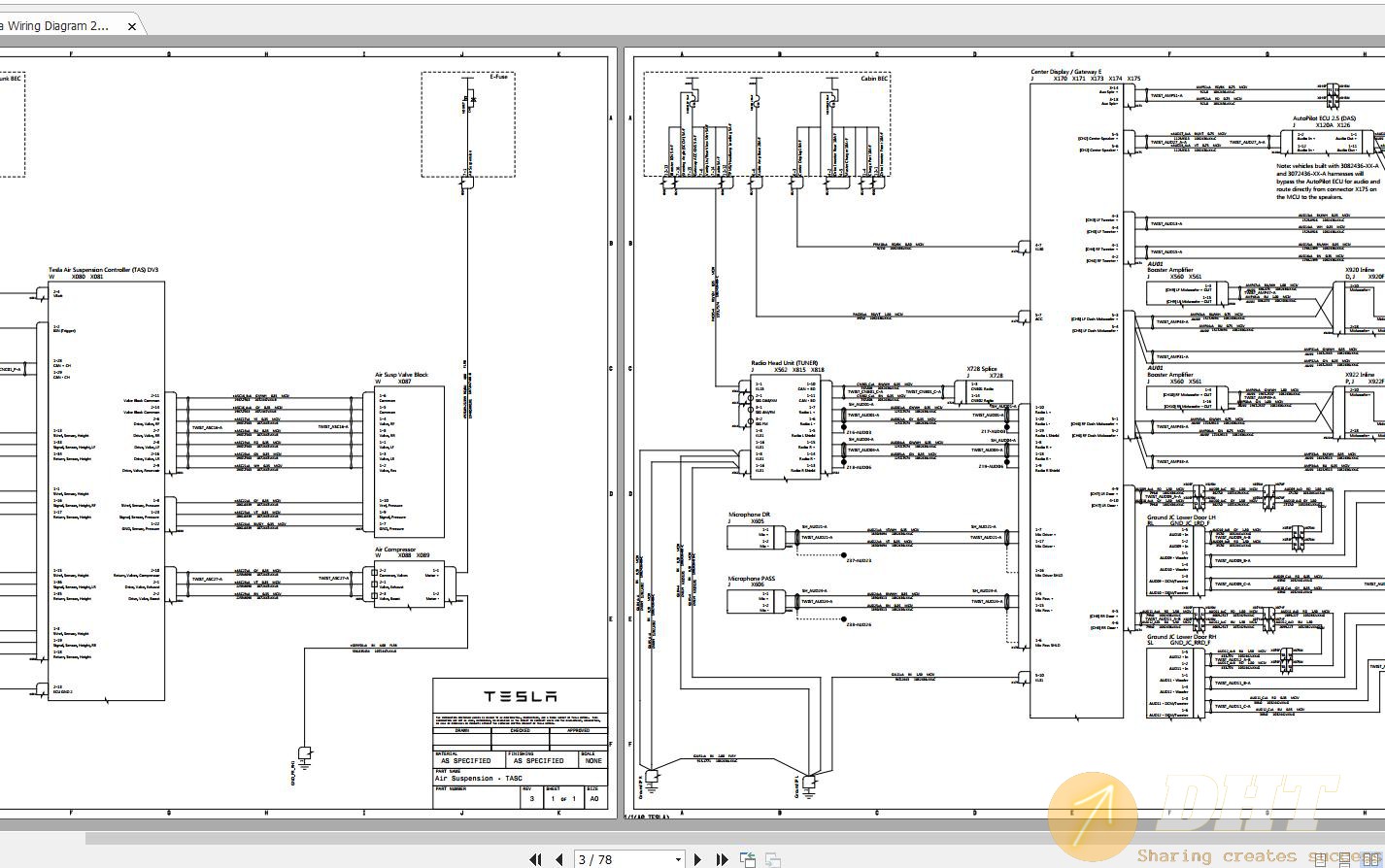Click the Air Compressor component label
Image resolution: width=1385 pixels, height=868 pixels.
point(395,550)
